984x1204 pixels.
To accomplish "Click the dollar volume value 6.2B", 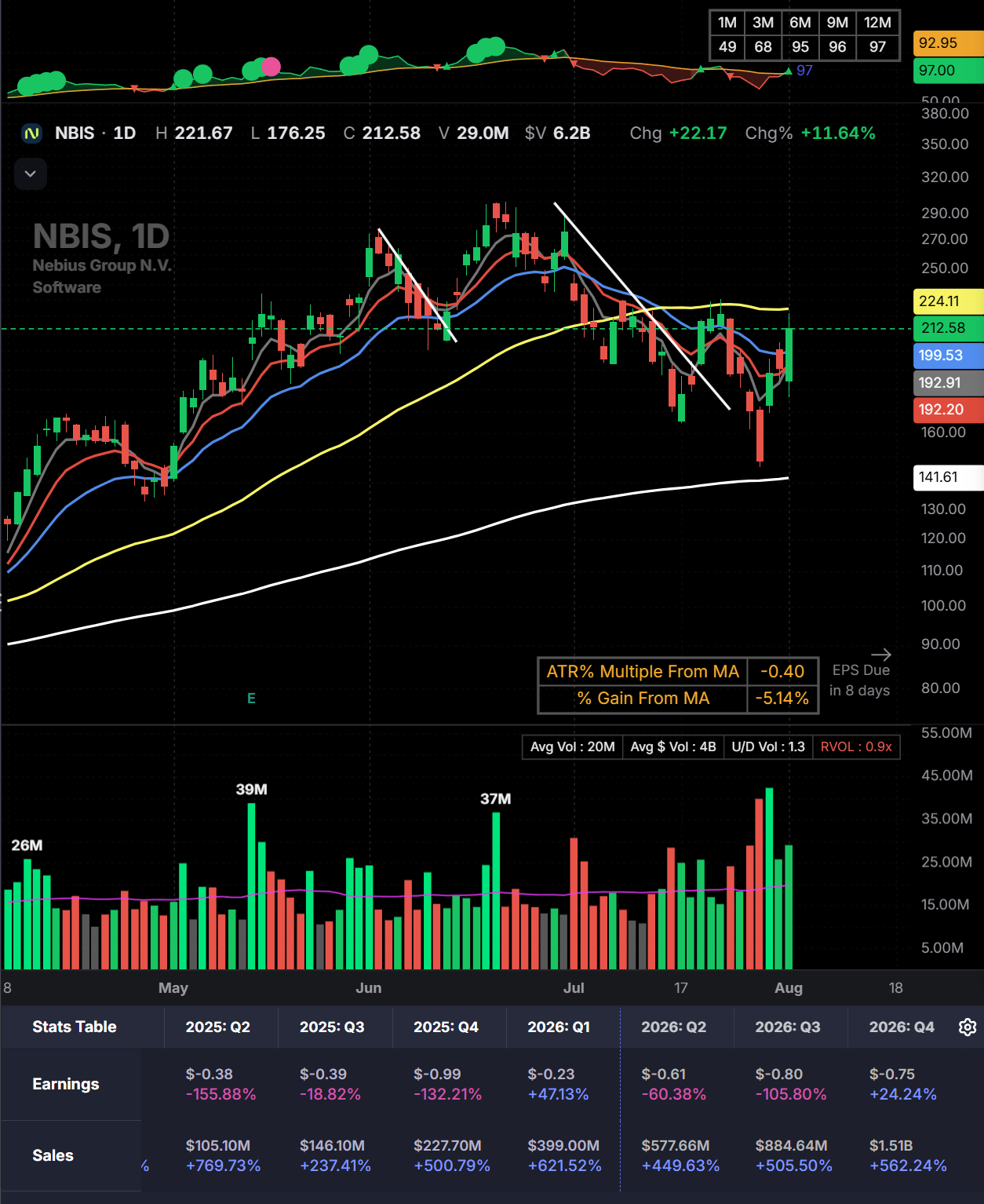I will point(572,133).
